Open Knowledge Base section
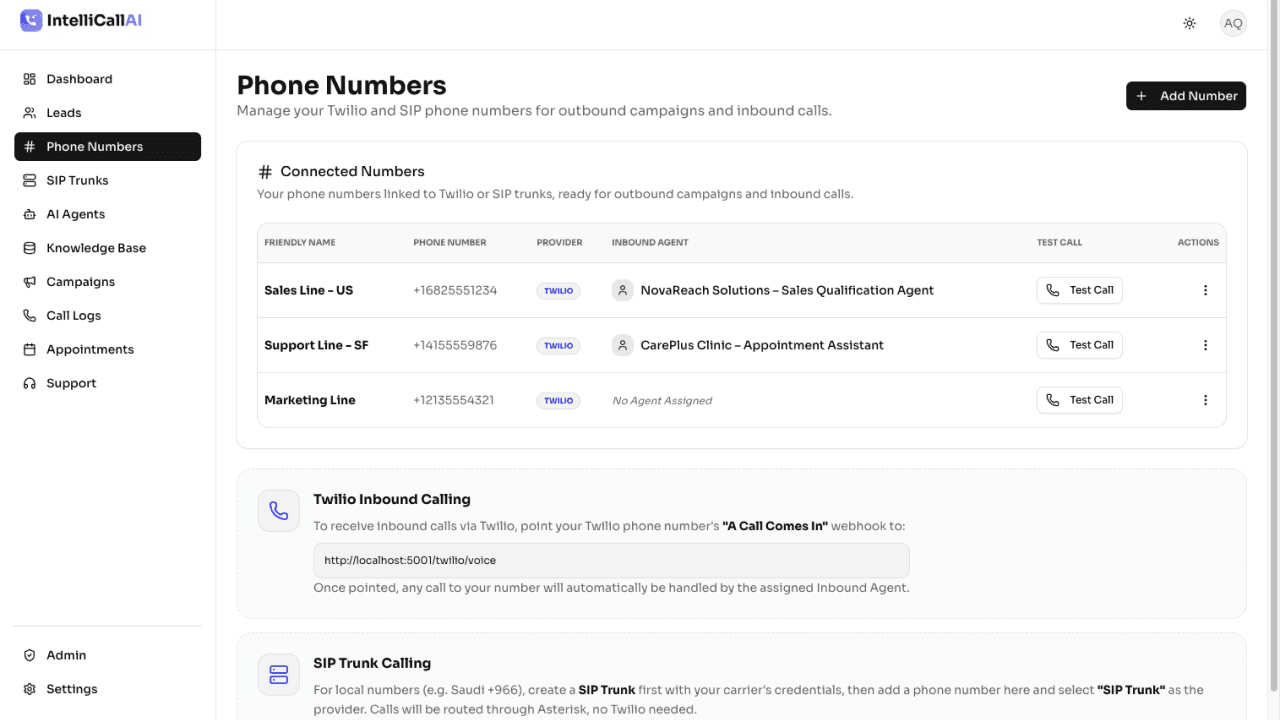The width and height of the screenshot is (1280, 720). click(x=107, y=248)
